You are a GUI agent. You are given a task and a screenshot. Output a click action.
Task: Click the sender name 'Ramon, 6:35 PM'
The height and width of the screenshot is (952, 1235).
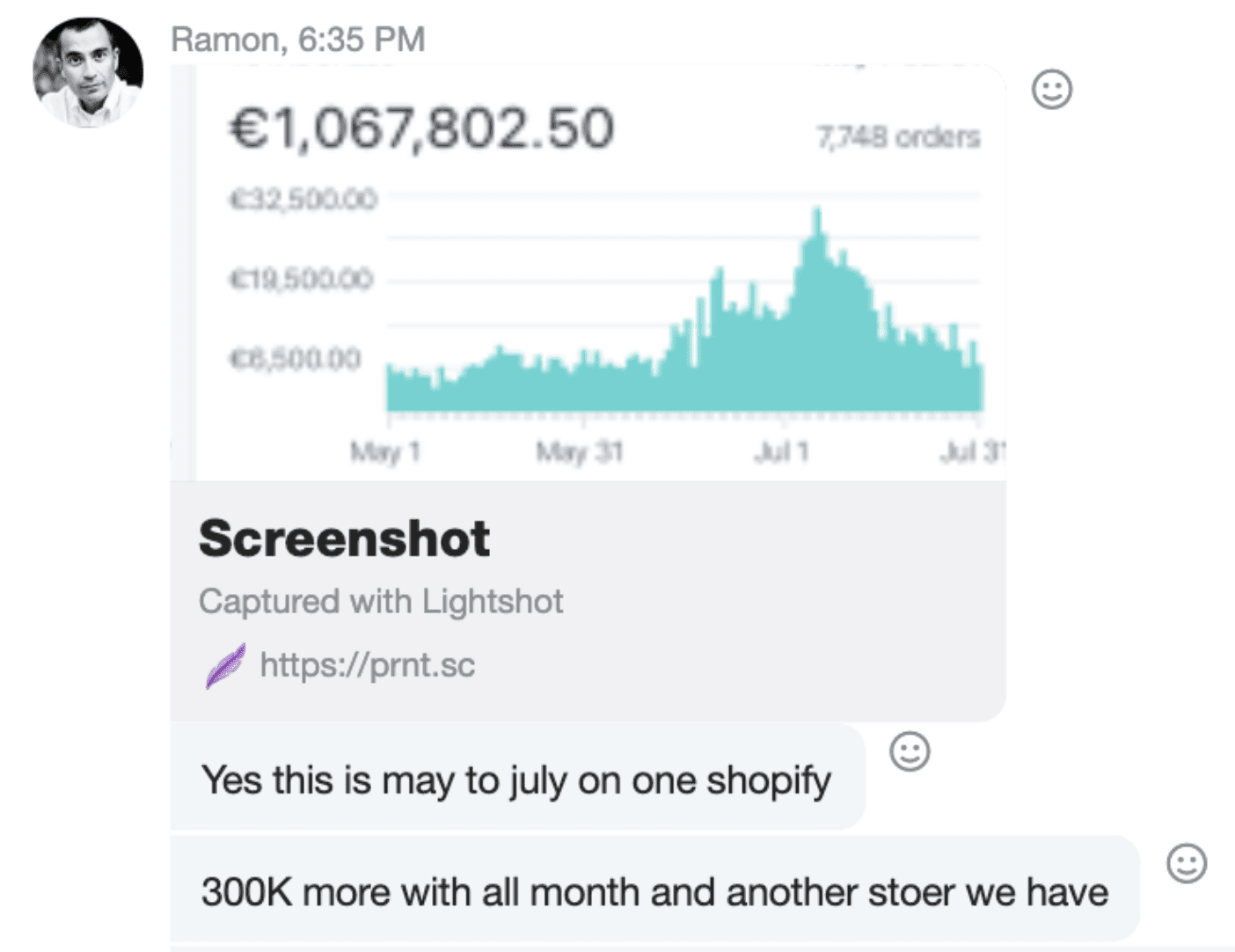pos(297,40)
